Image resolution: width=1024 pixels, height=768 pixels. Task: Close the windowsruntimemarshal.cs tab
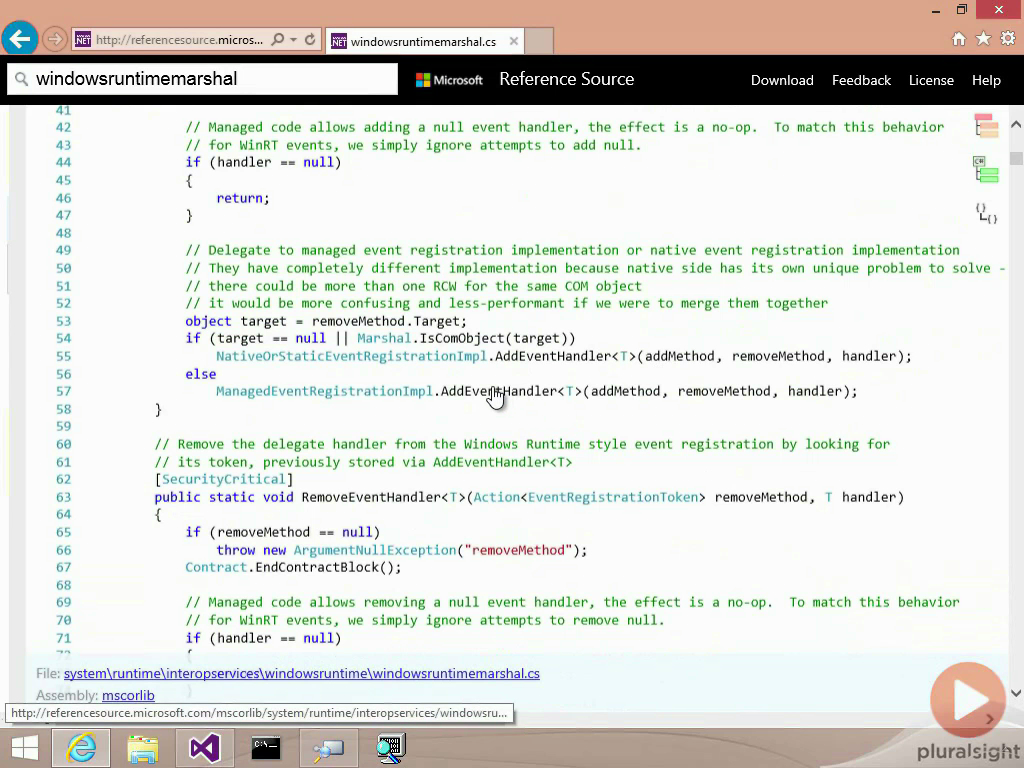click(514, 41)
